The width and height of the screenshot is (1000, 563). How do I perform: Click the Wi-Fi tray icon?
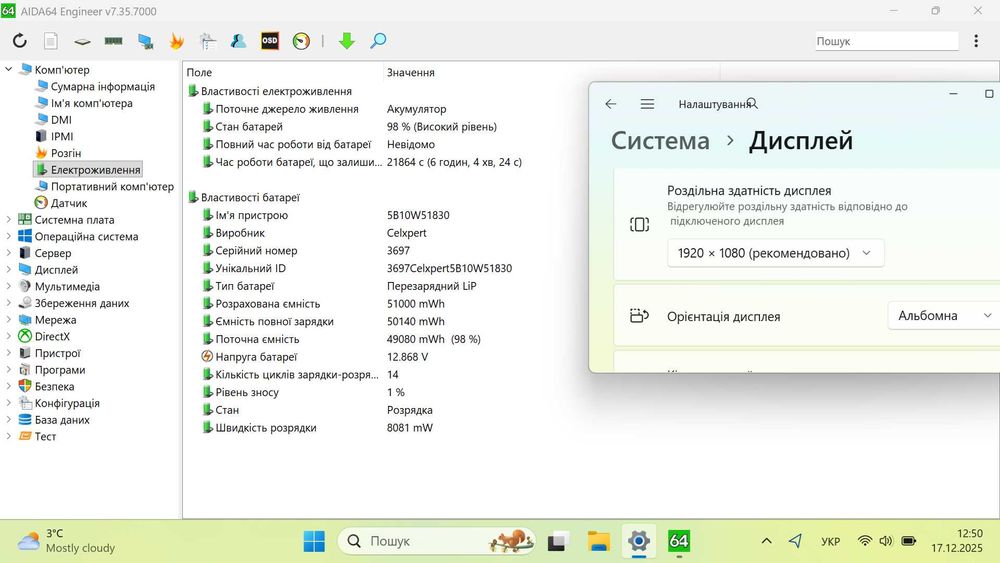click(865, 541)
